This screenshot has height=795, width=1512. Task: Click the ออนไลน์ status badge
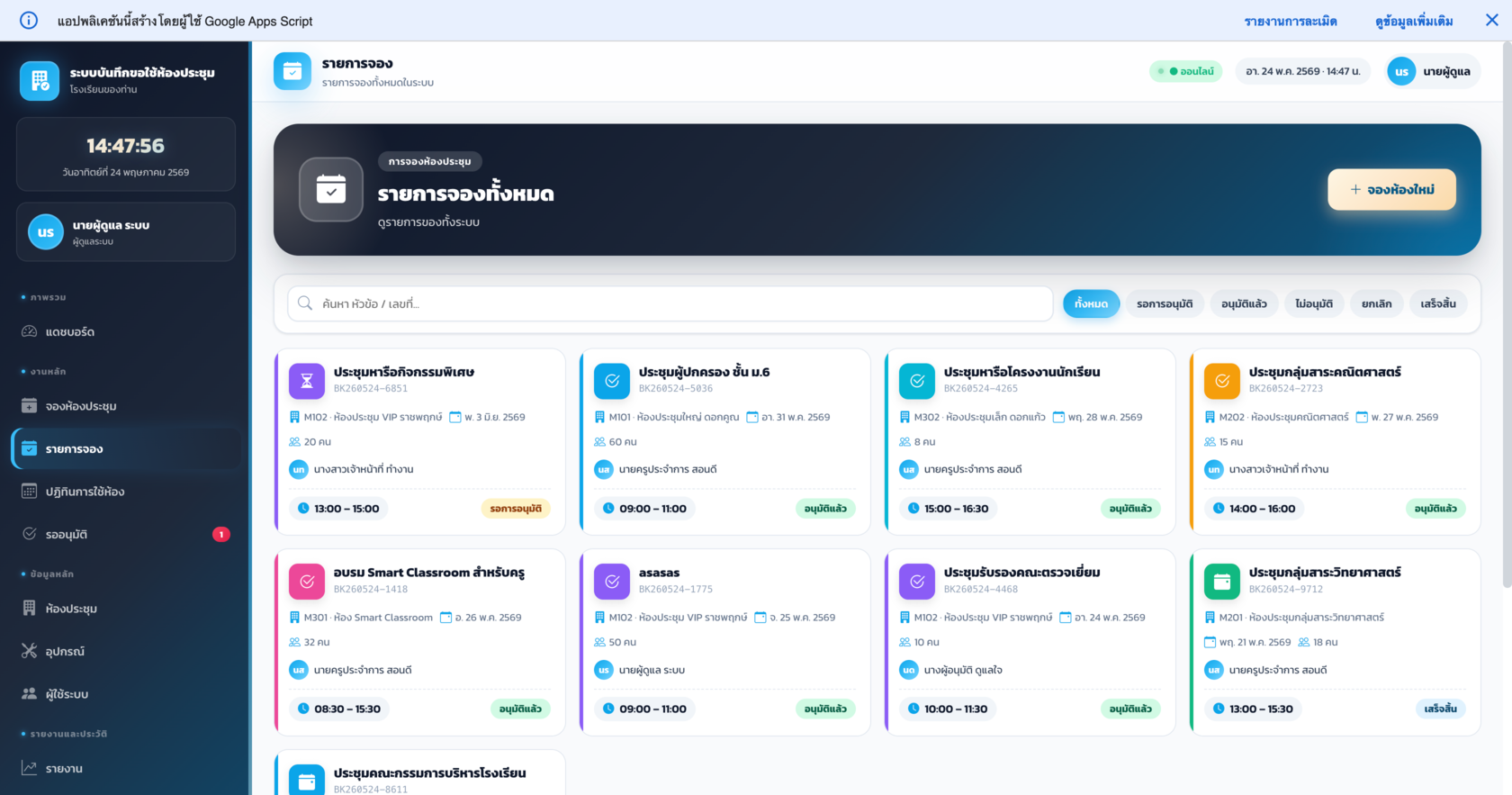coord(1185,71)
